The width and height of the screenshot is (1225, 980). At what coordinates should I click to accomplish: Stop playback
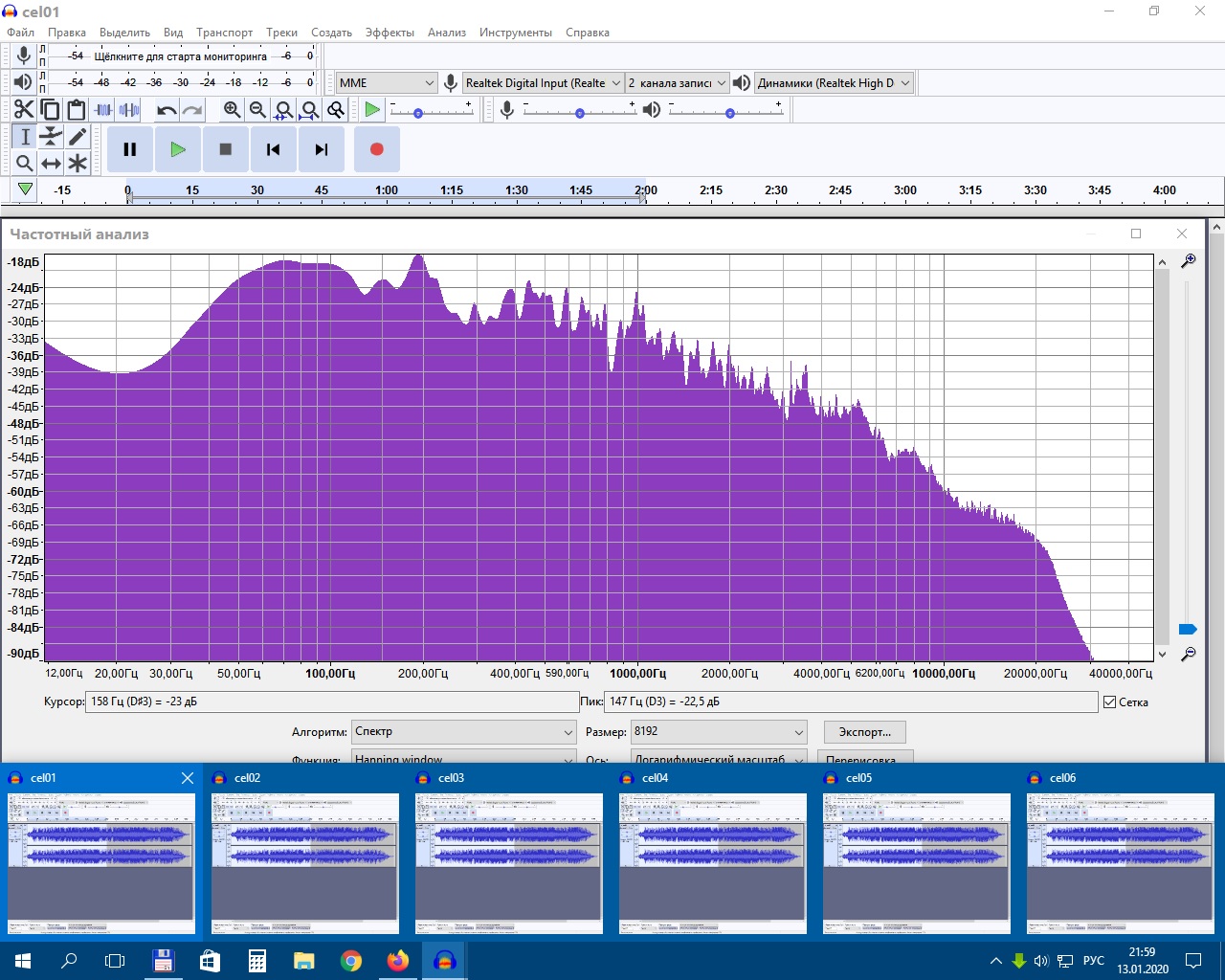point(226,149)
